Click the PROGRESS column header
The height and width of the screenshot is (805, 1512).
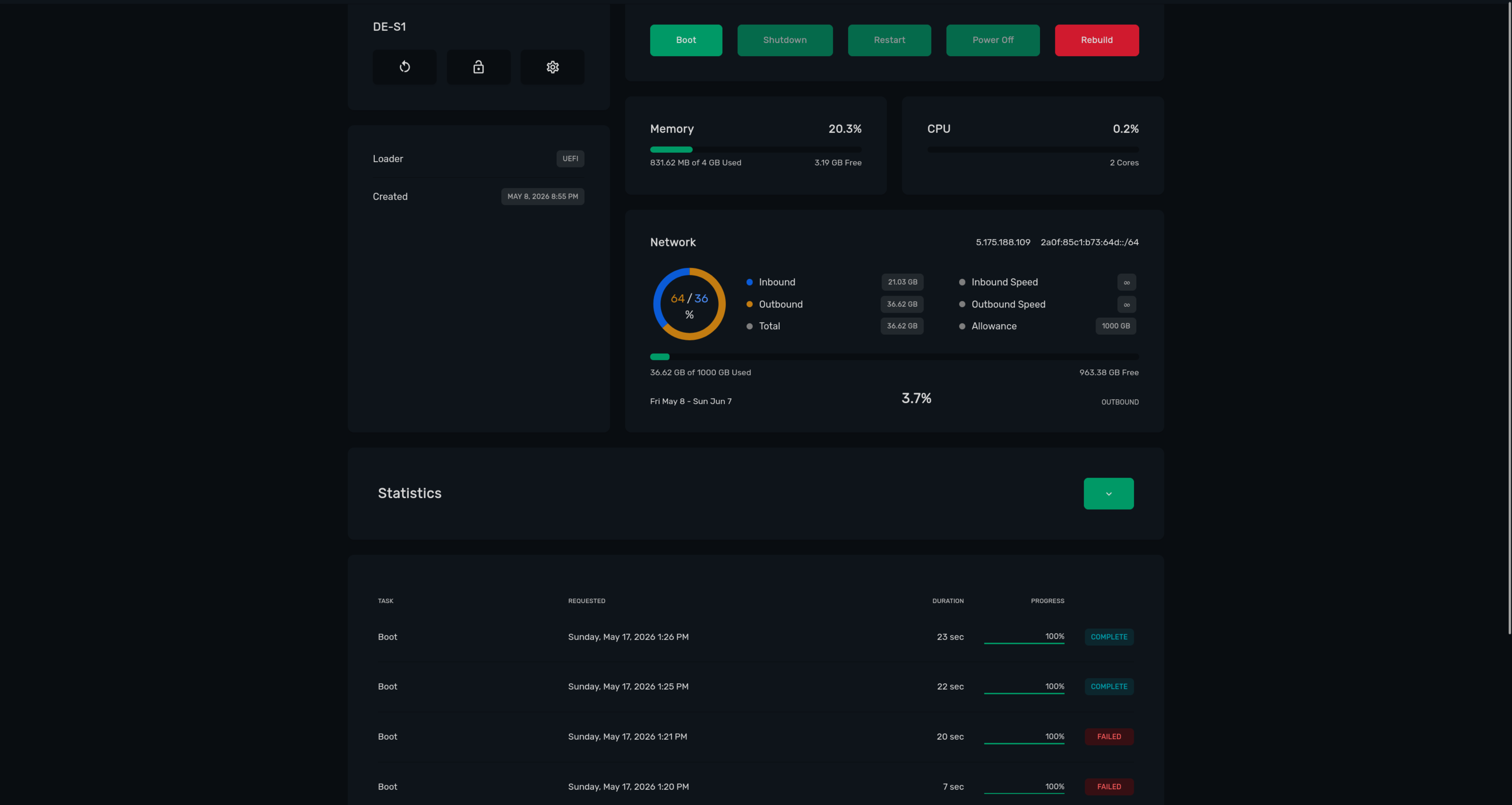(x=1048, y=601)
